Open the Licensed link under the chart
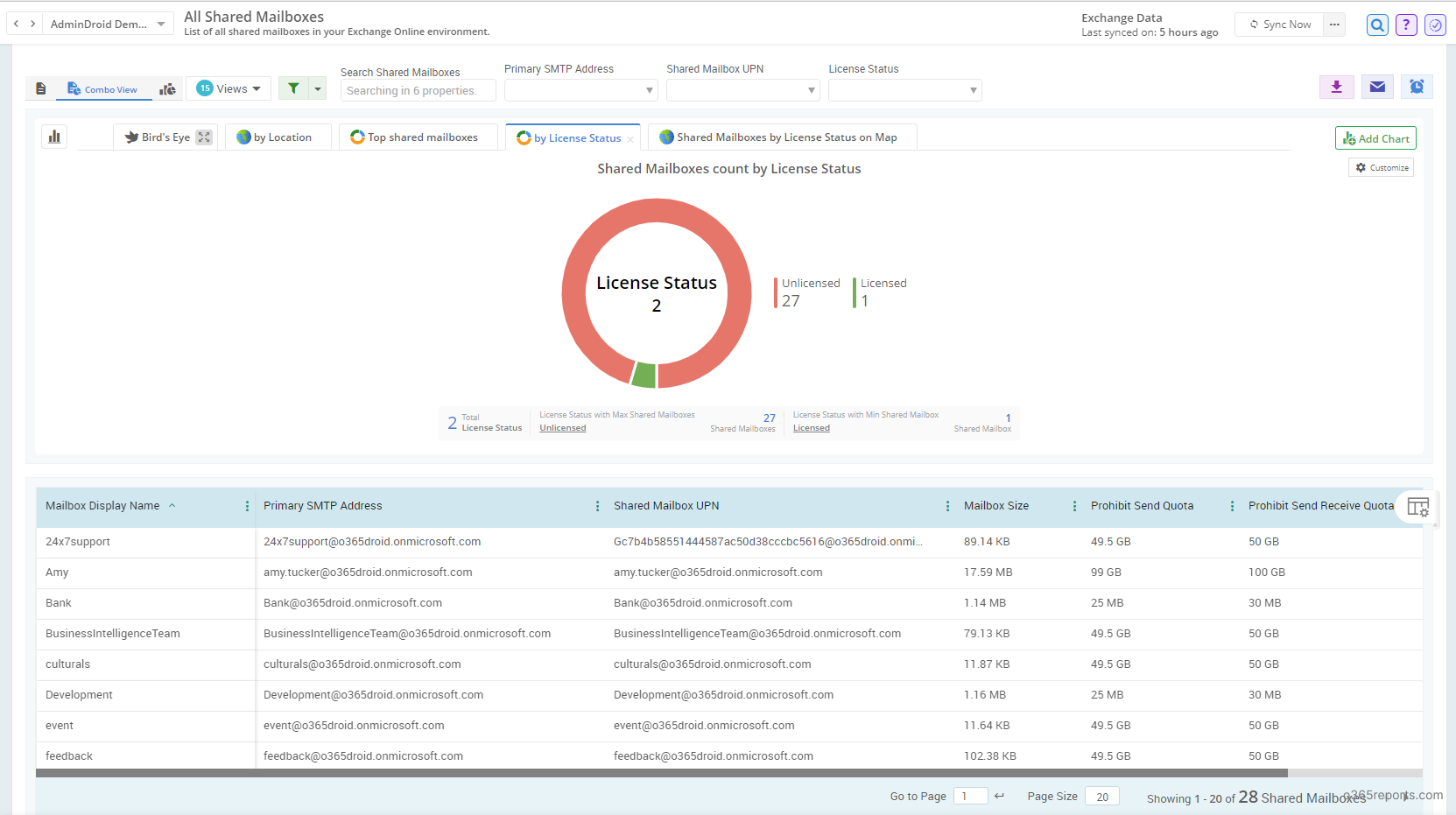Screen dimensions: 1456x815 coord(812,428)
